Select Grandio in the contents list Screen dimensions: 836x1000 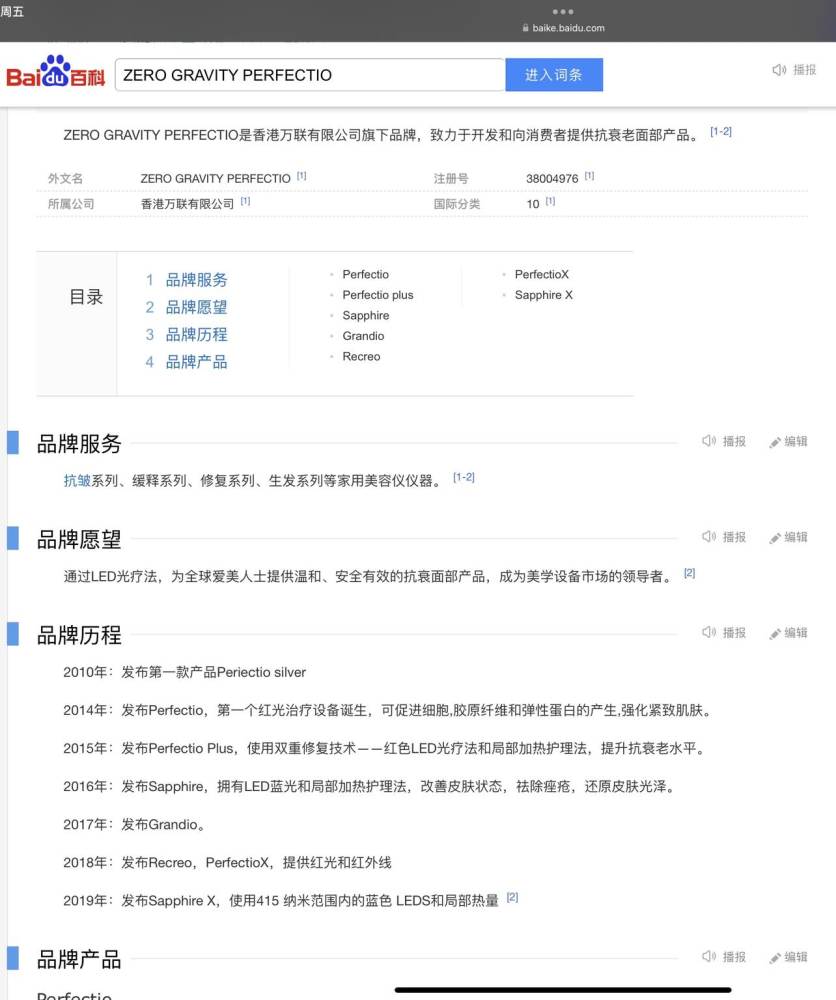363,335
